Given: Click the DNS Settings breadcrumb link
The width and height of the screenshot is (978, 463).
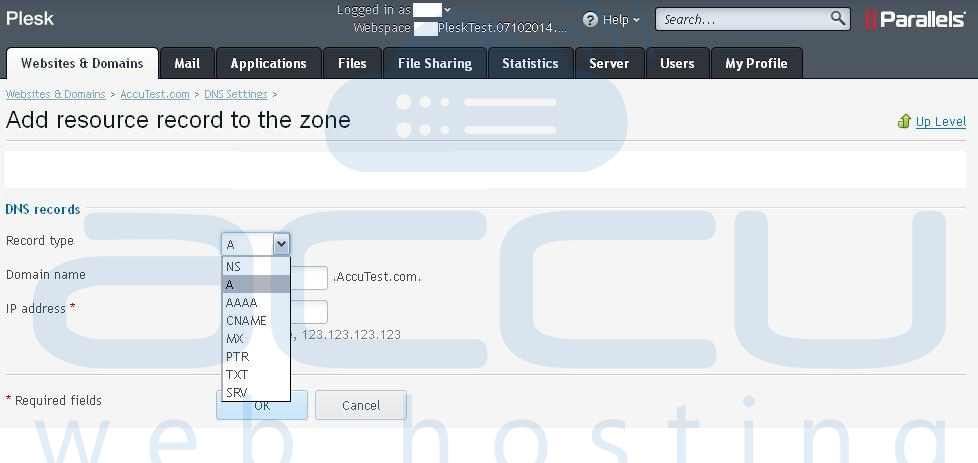Looking at the screenshot, I should [236, 94].
